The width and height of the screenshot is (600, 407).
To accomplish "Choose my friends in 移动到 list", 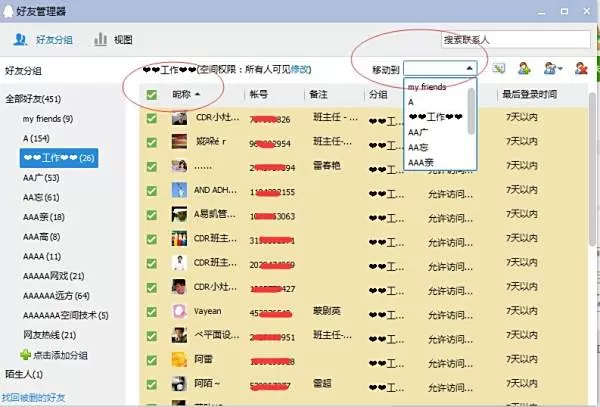I will [x=427, y=87].
